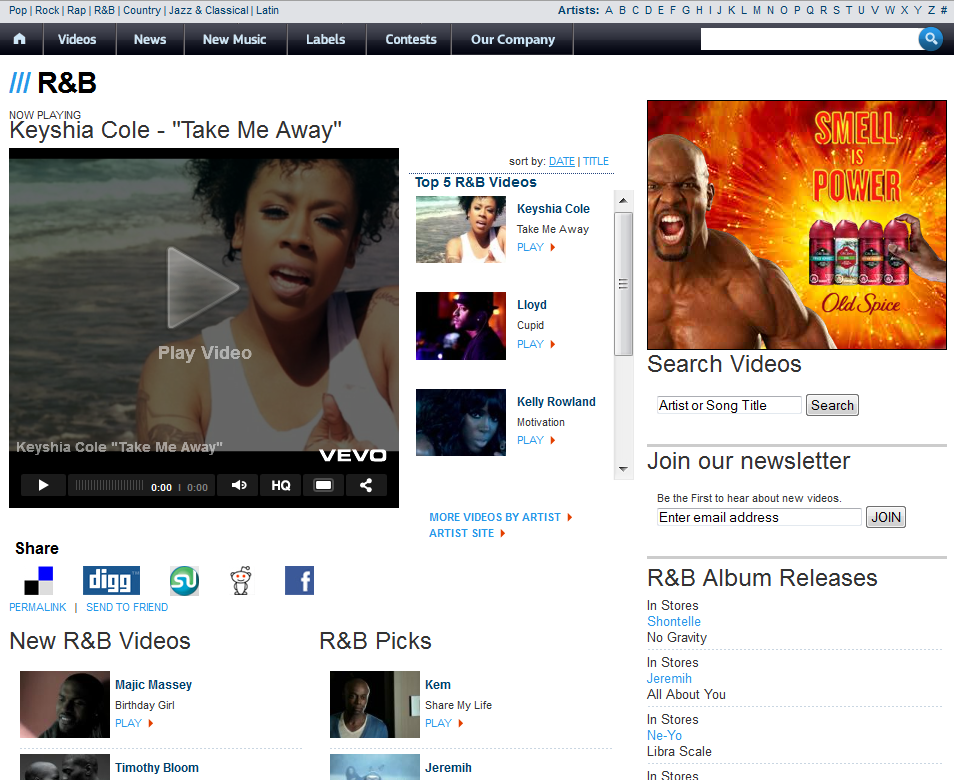
Task: Open Jeremih link in Album Releases
Action: [669, 678]
